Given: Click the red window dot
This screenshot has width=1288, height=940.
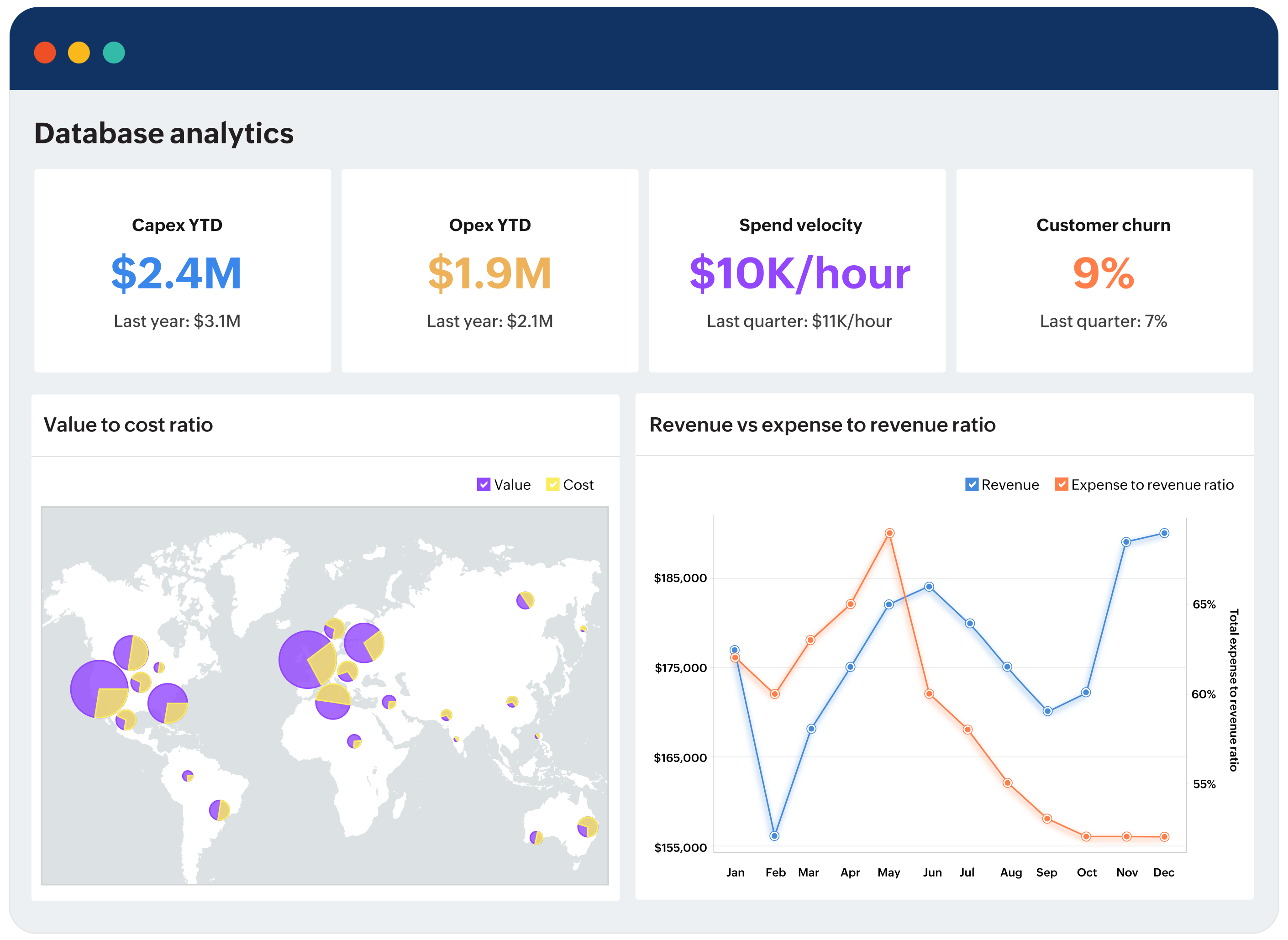Looking at the screenshot, I should tap(45, 53).
